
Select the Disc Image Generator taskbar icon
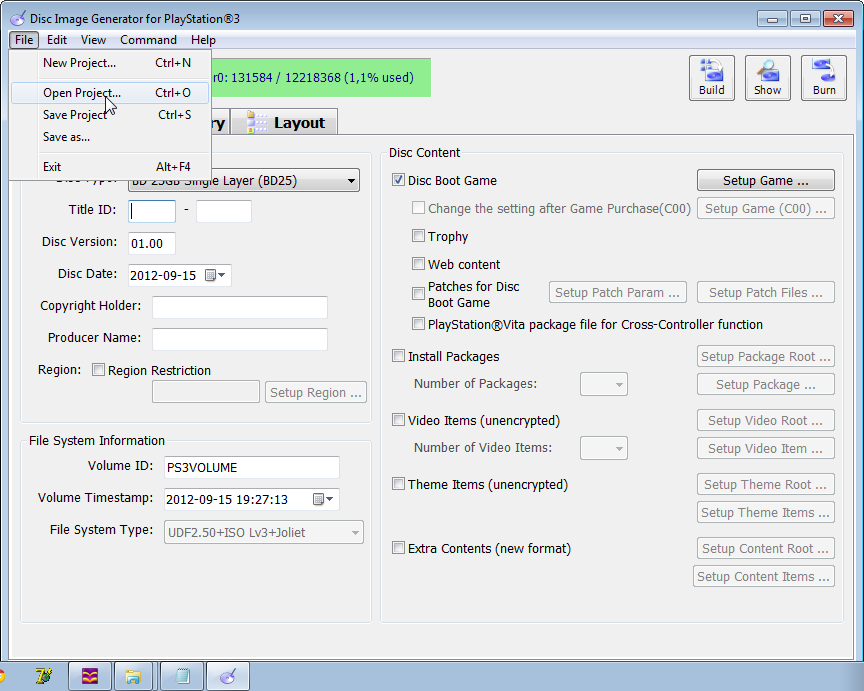228,676
